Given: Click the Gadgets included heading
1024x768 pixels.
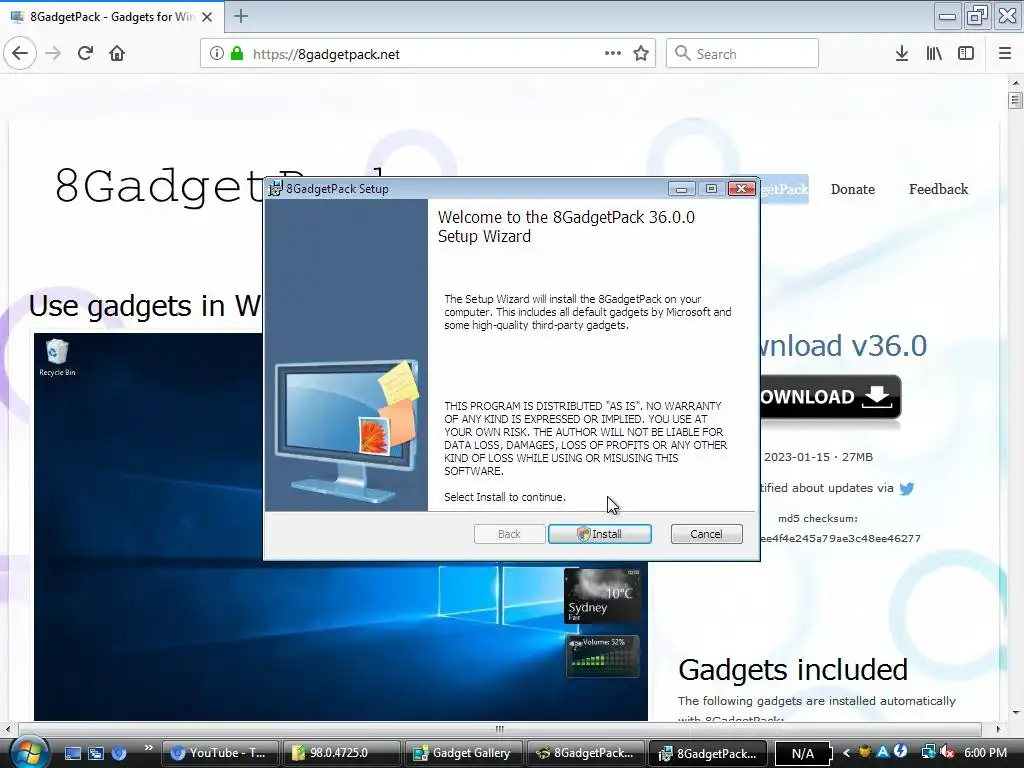Looking at the screenshot, I should coord(793,669).
